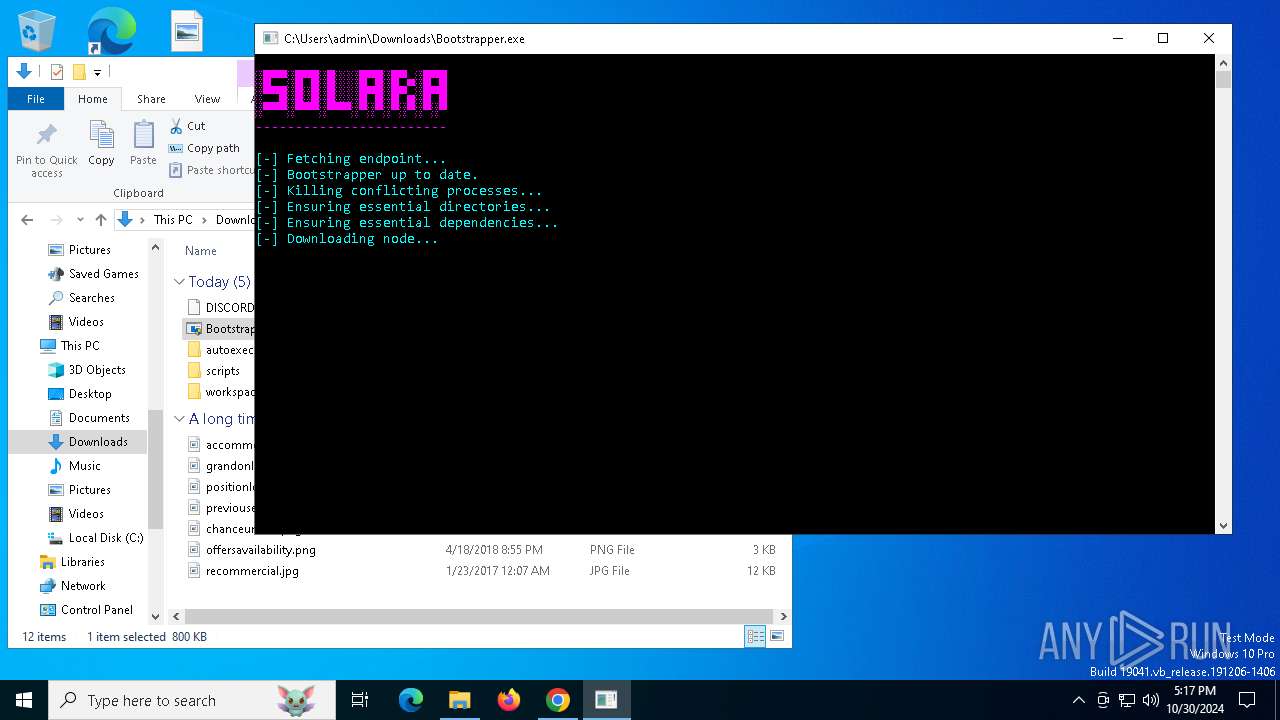This screenshot has height=720, width=1280.
Task: Click the Copy button in ribbon
Action: tap(101, 143)
